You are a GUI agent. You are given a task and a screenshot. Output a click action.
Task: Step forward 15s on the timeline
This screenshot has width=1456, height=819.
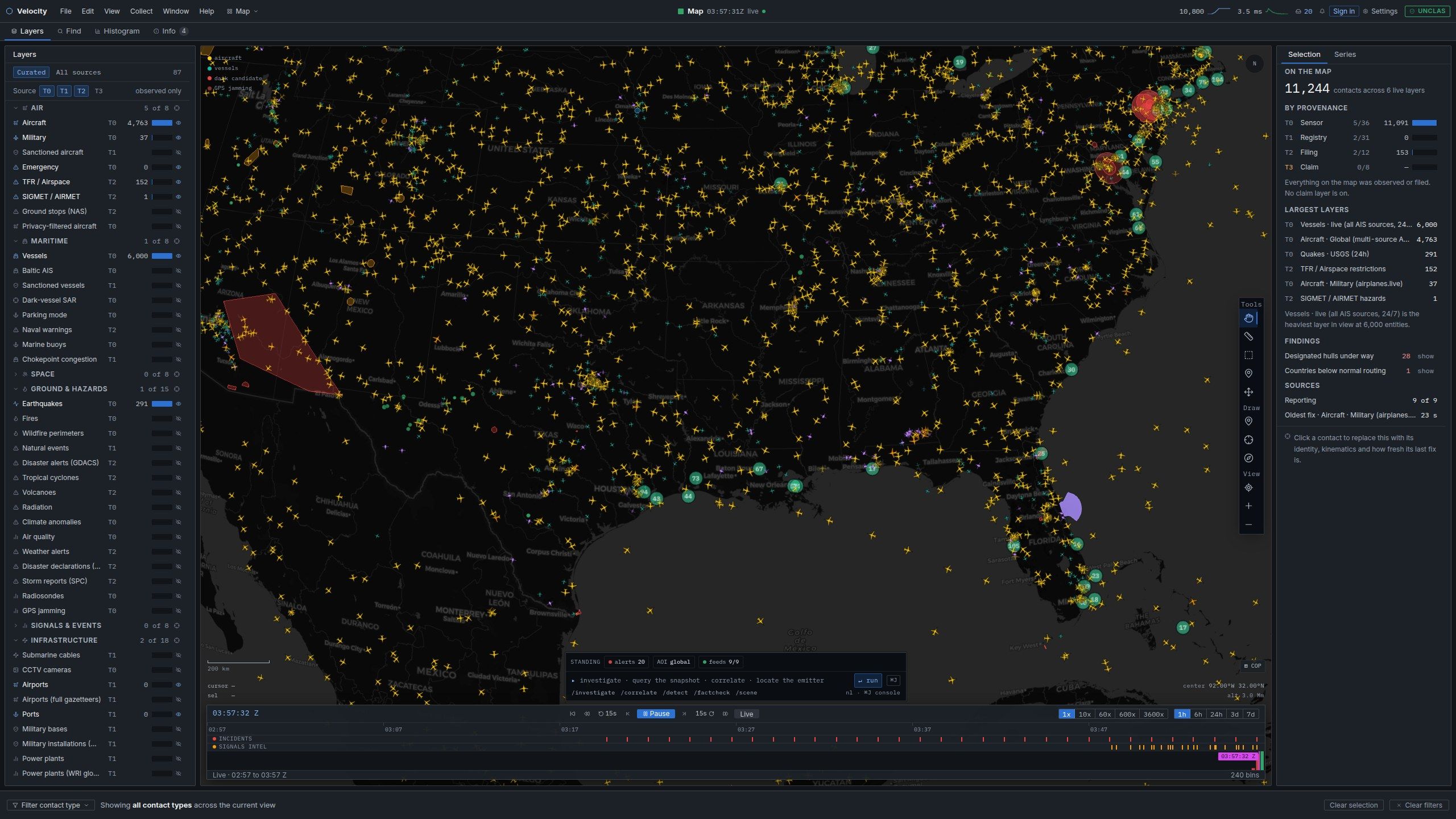705,714
